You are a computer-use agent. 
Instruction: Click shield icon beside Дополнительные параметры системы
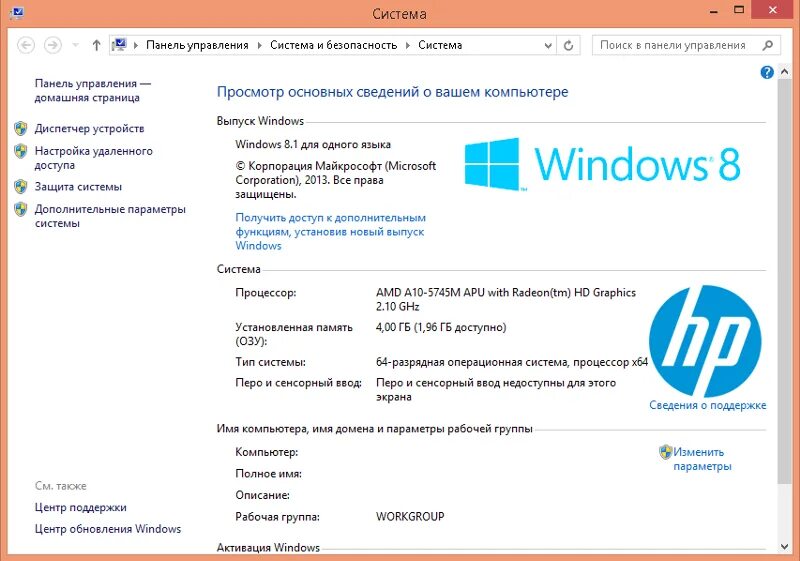coord(20,209)
